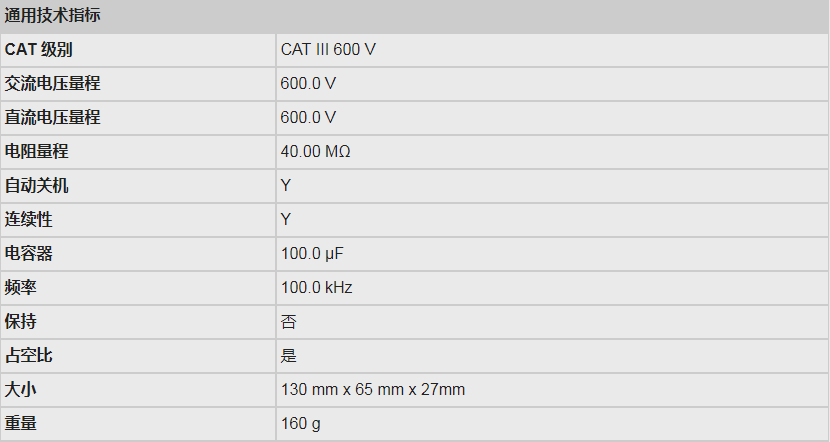Click the 130 mm x 65 mm x 27mm size value
The image size is (830, 442).
coord(373,390)
